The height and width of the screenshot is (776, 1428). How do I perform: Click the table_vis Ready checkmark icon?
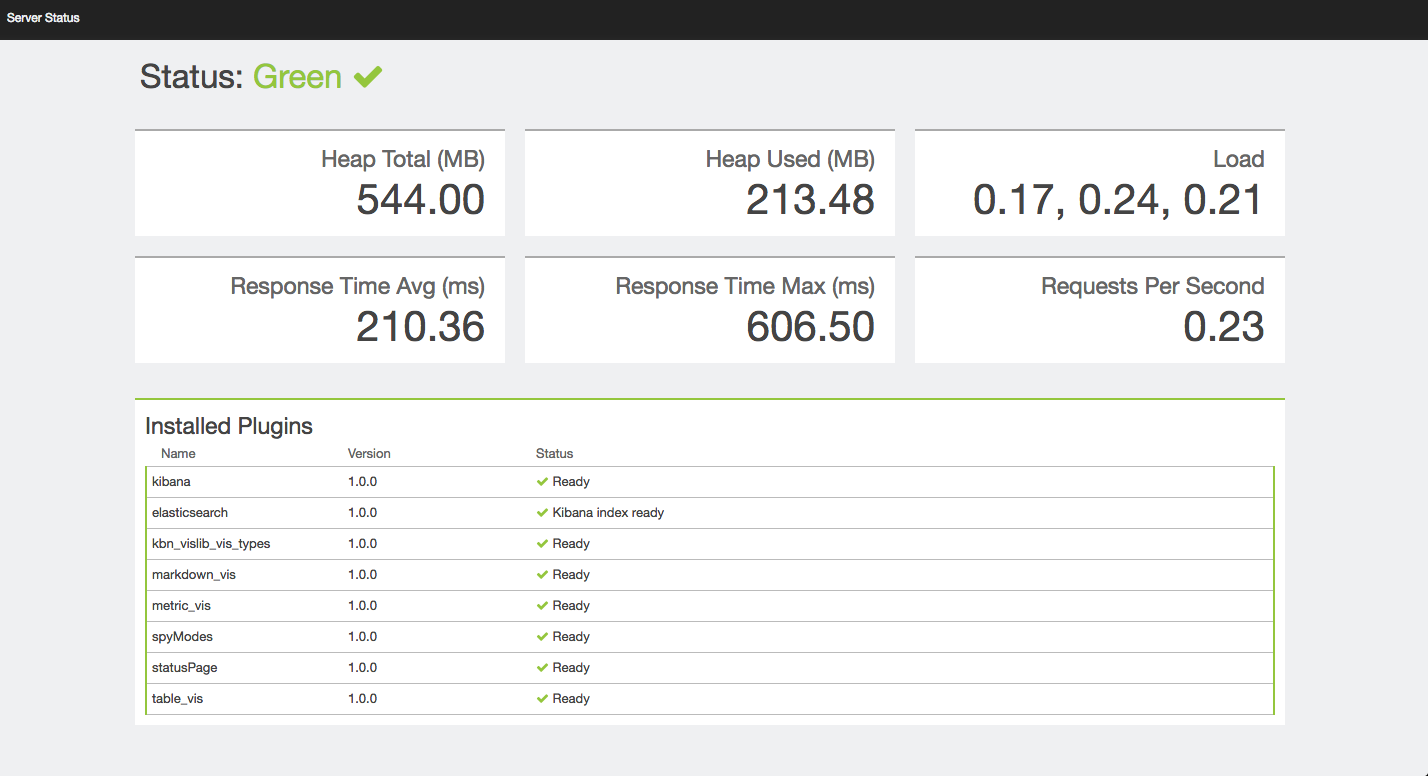(x=542, y=699)
